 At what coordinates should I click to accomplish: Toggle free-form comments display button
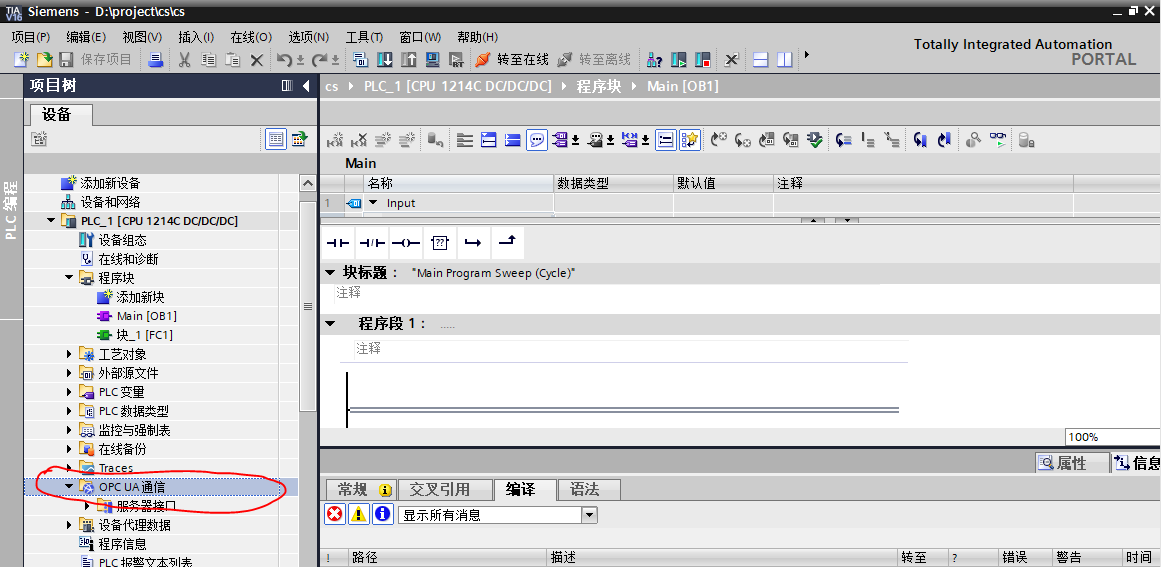click(x=537, y=139)
